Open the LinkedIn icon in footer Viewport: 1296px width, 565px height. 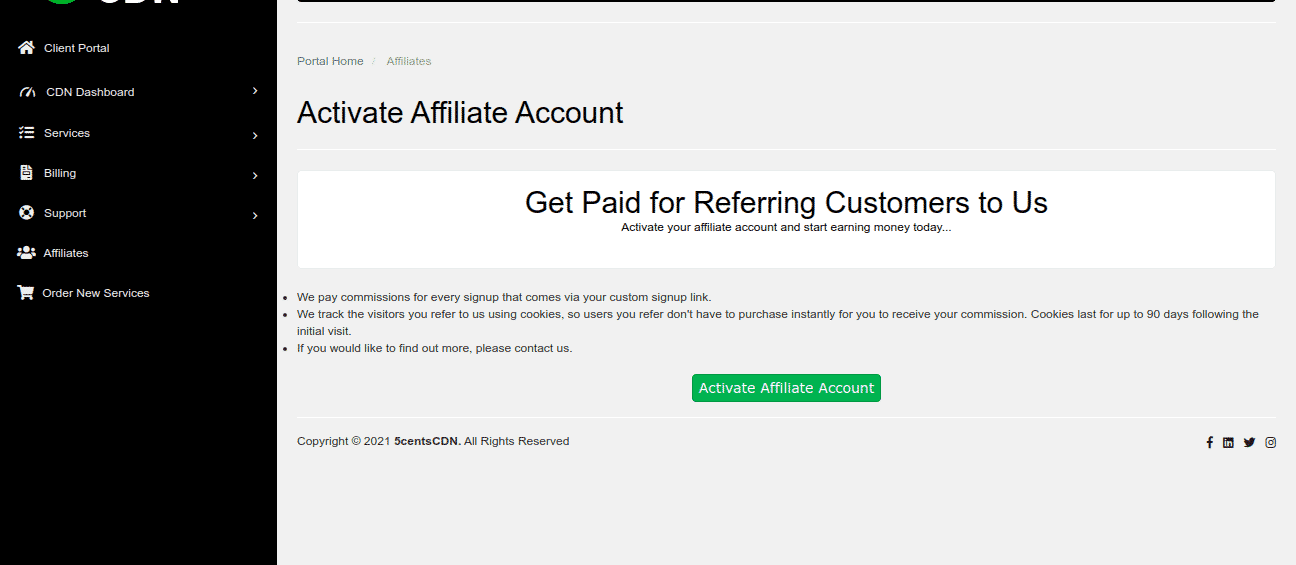tap(1228, 442)
